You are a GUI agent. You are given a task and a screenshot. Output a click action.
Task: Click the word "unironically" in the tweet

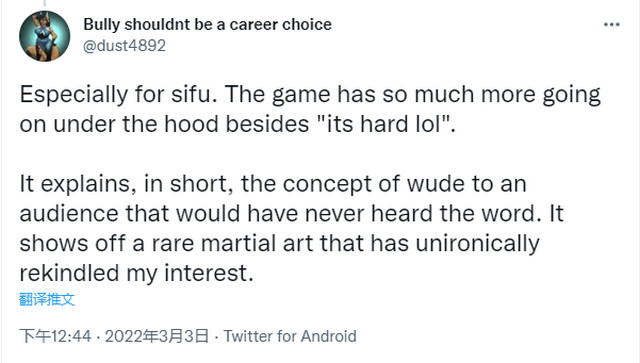click(x=478, y=244)
